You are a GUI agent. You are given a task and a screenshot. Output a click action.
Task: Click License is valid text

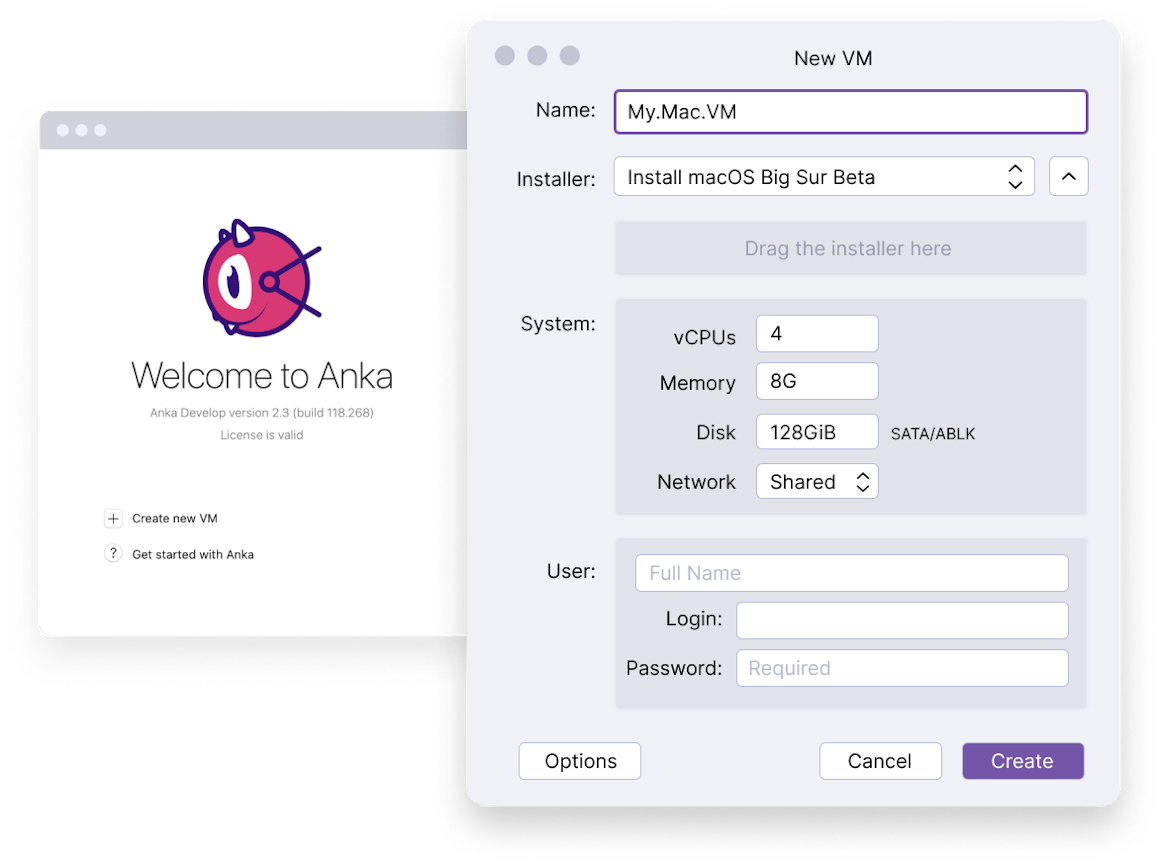pyautogui.click(x=262, y=435)
